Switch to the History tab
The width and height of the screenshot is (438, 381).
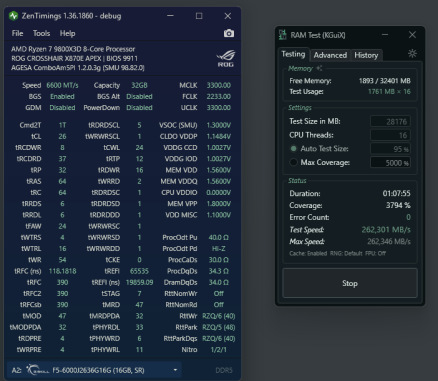366,55
